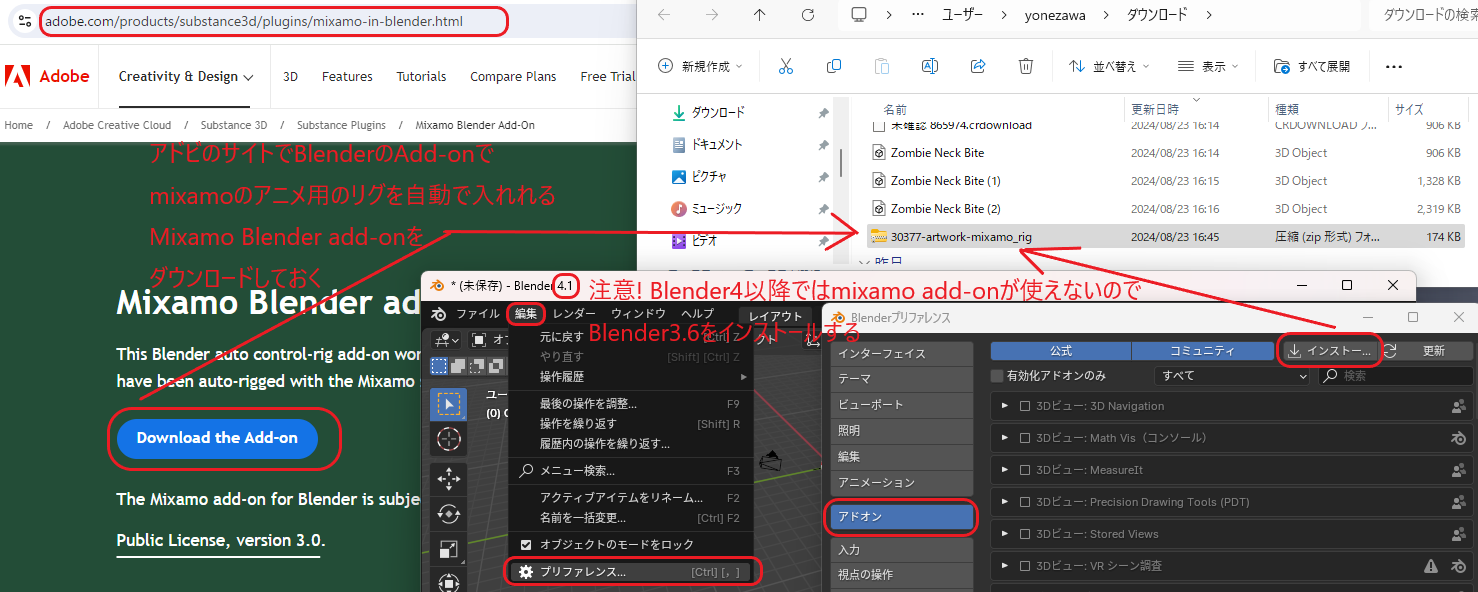This screenshot has height=592, width=1478.
Task: Click the warning icon on VR scene add-on
Action: 1431,566
